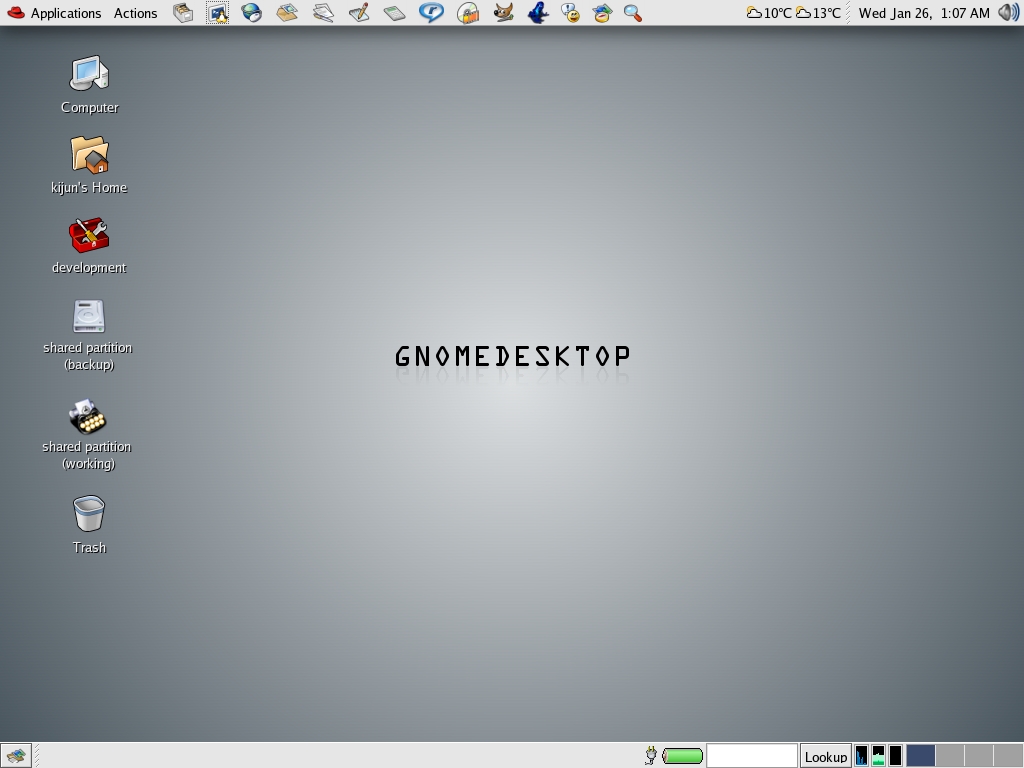Open the file cabinet launcher in top panel

click(x=183, y=13)
